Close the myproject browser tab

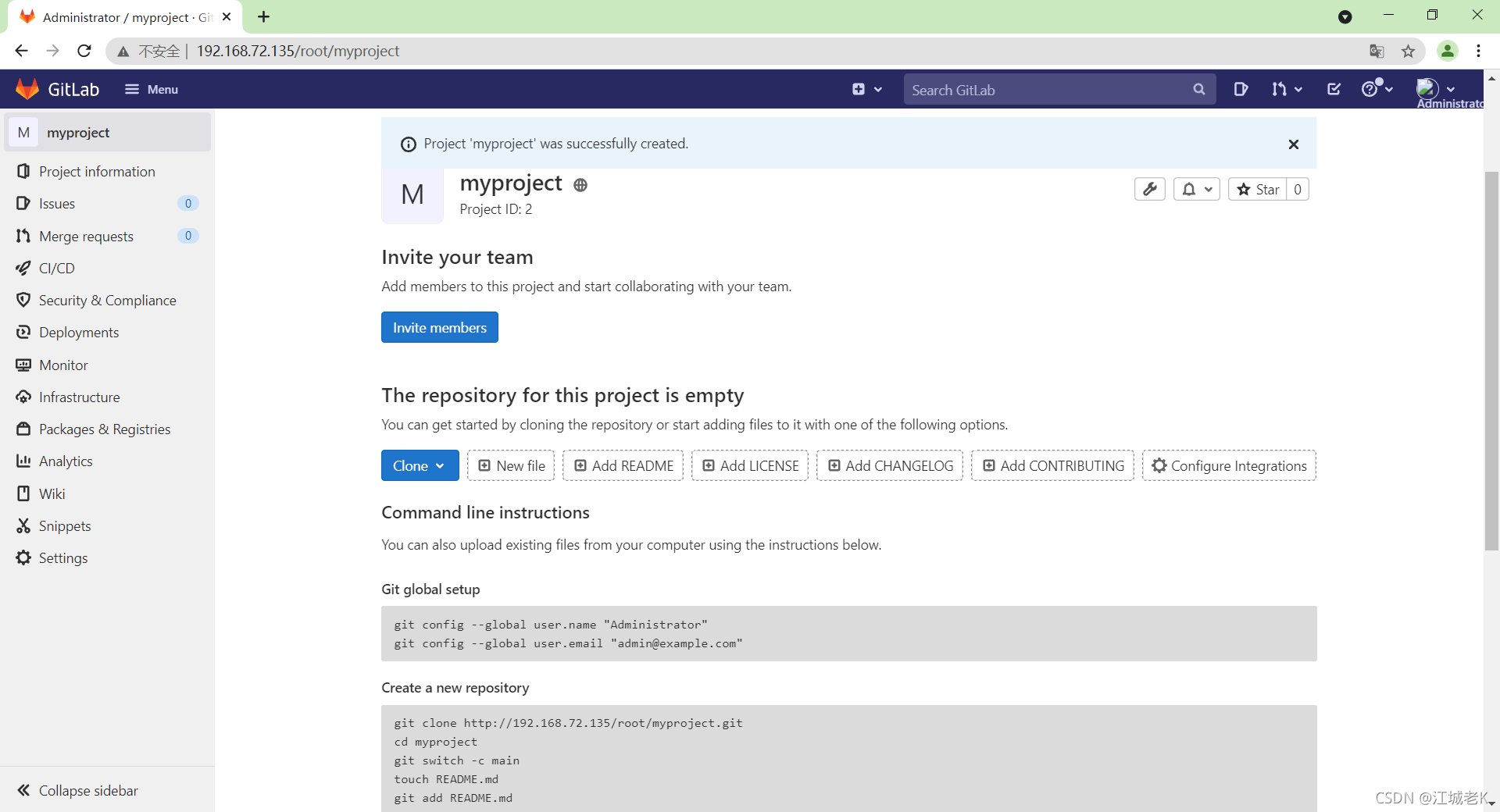click(x=227, y=16)
